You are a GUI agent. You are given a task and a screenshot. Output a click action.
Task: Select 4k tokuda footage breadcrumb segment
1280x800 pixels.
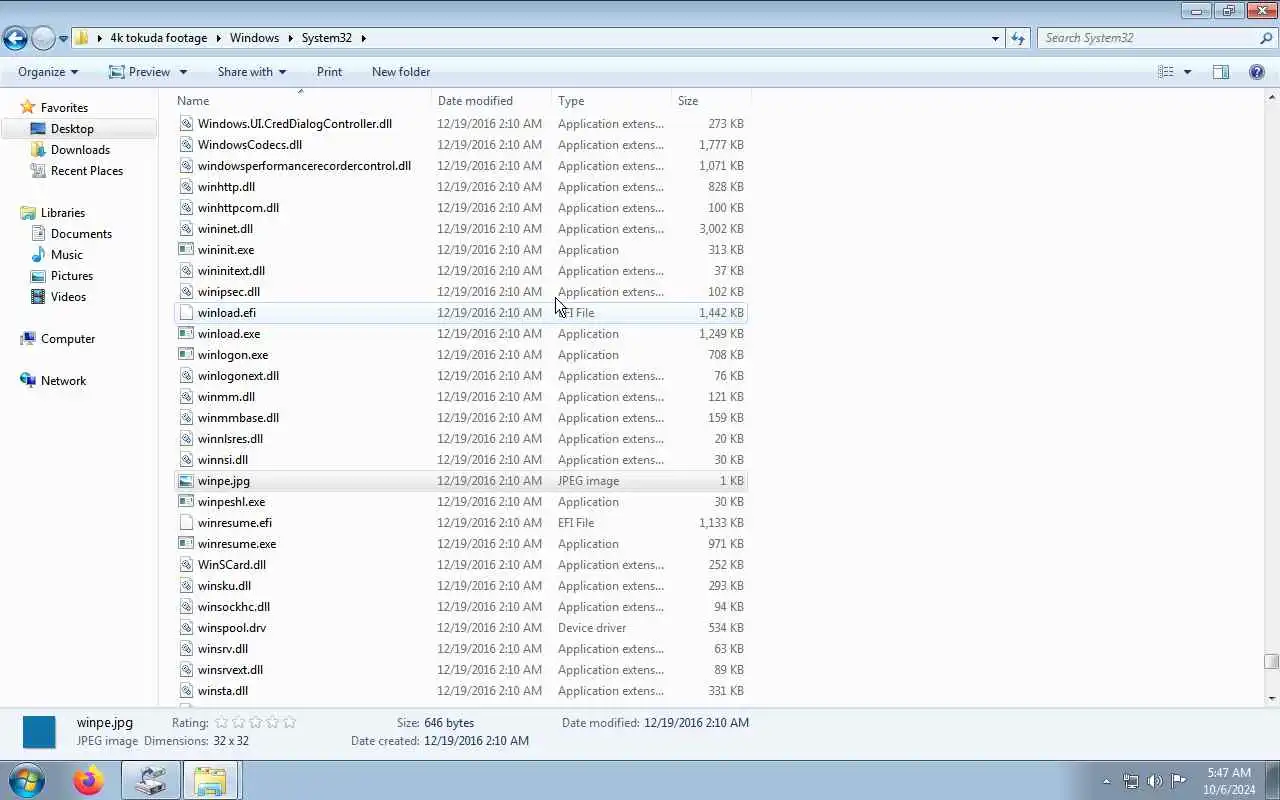[x=158, y=38]
